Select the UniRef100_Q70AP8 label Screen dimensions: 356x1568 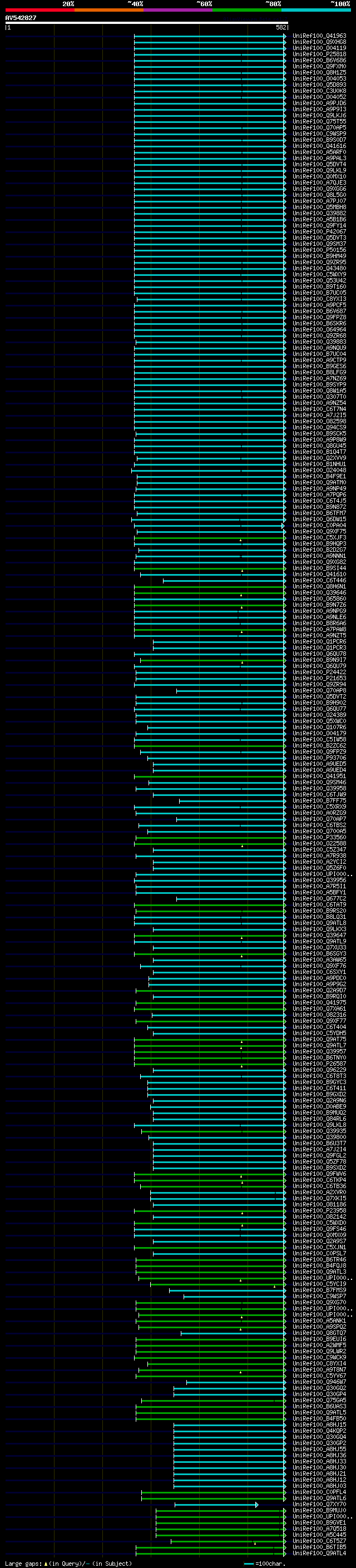(319, 690)
